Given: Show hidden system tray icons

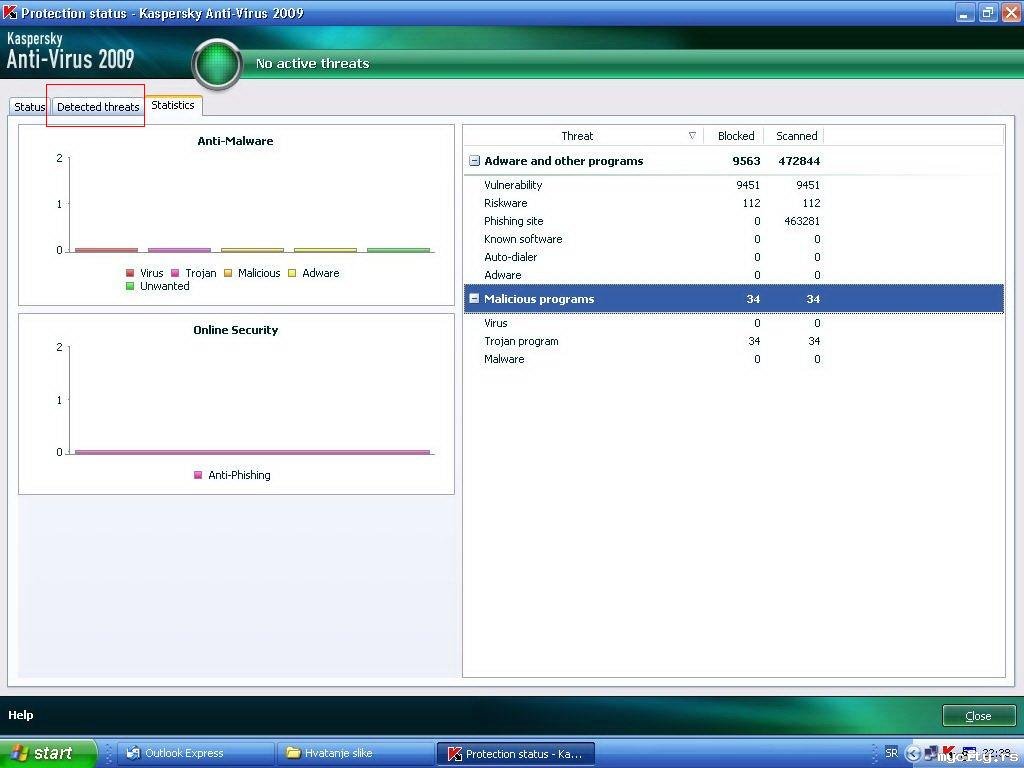Looking at the screenshot, I should coord(912,753).
